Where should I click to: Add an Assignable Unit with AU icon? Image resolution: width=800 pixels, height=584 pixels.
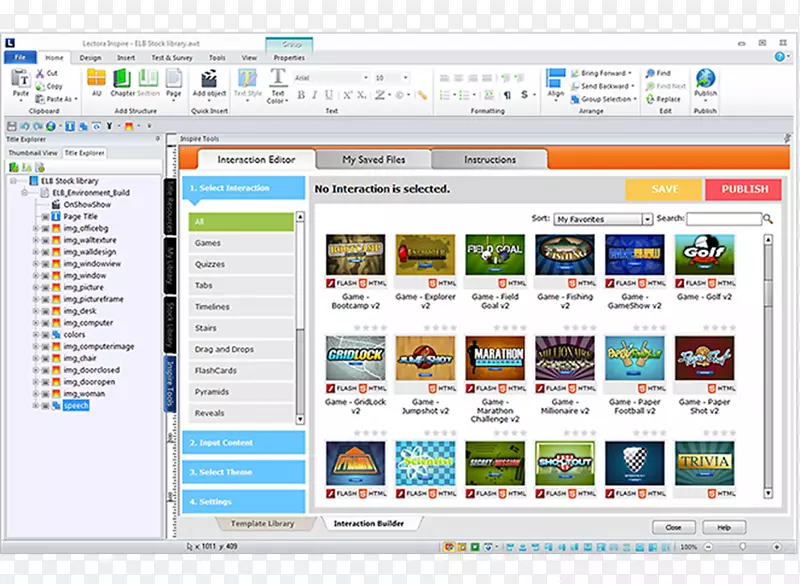[96, 78]
